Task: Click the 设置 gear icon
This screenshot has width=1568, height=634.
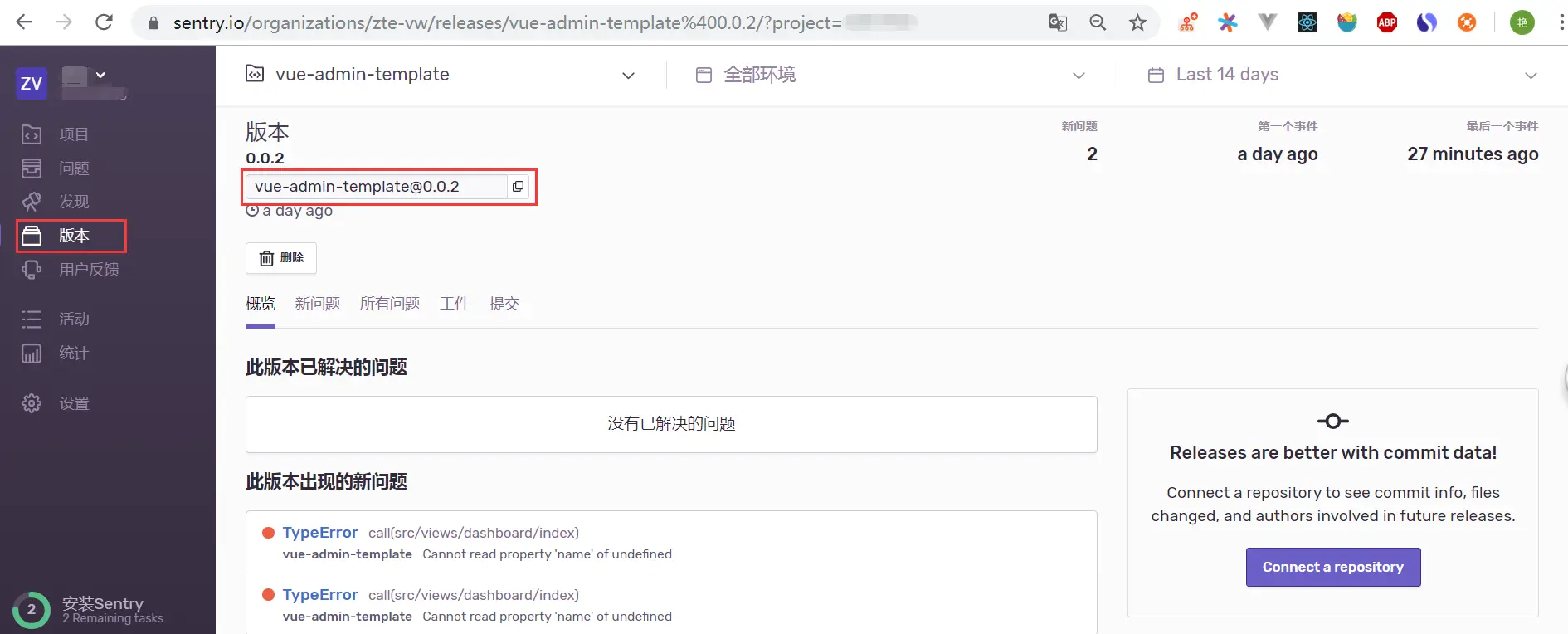Action: coord(32,403)
